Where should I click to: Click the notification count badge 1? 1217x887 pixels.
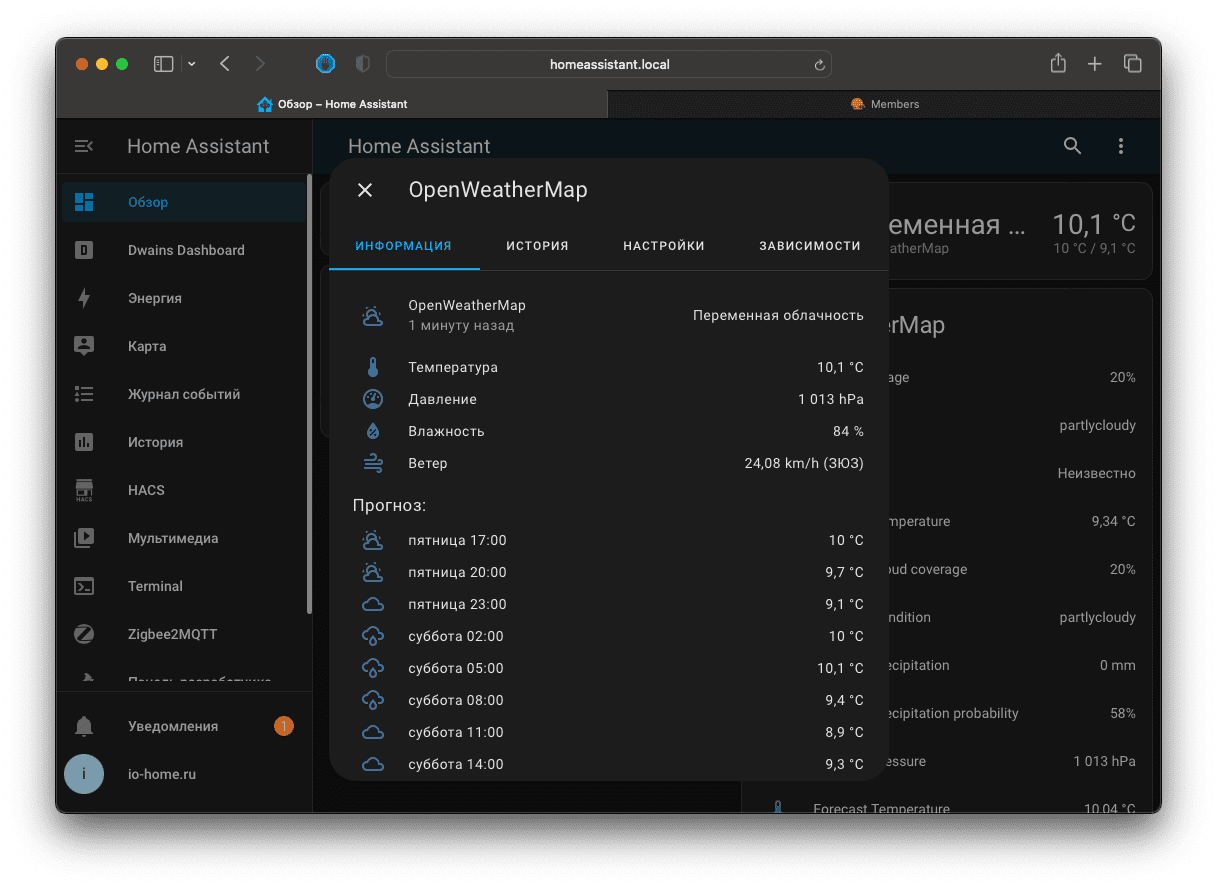tap(284, 726)
